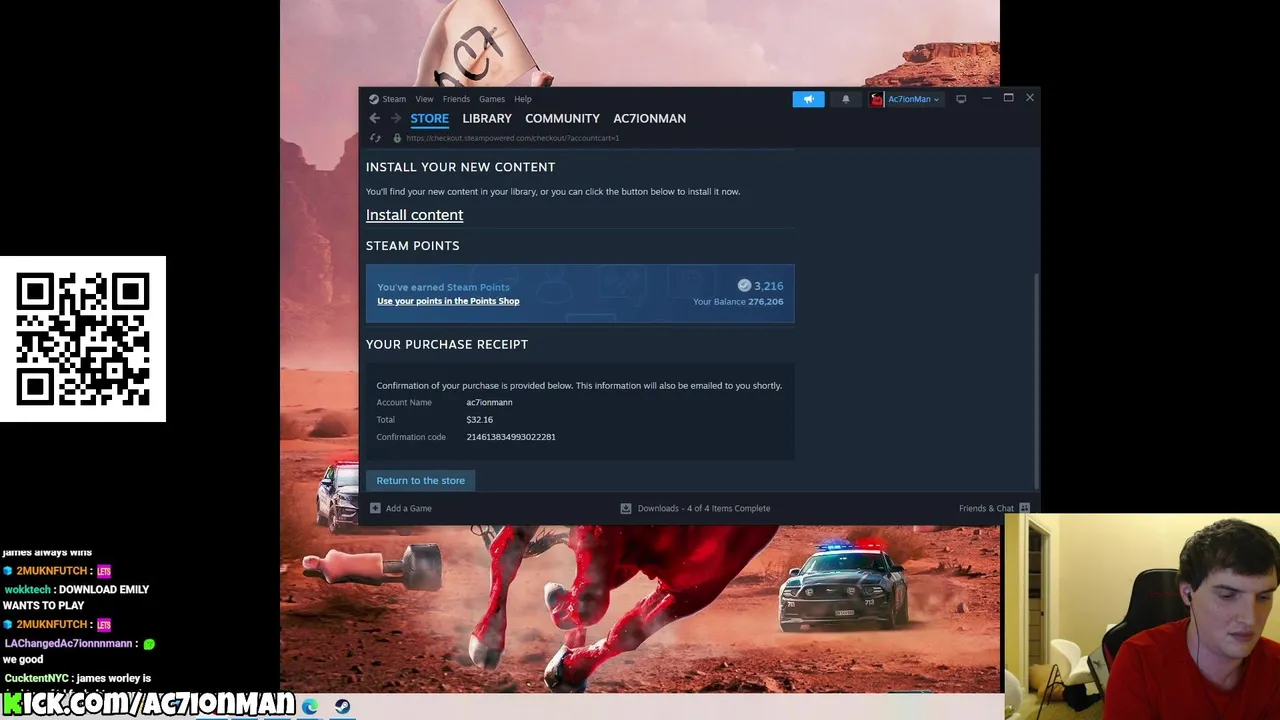Click the Install content link

pos(414,215)
